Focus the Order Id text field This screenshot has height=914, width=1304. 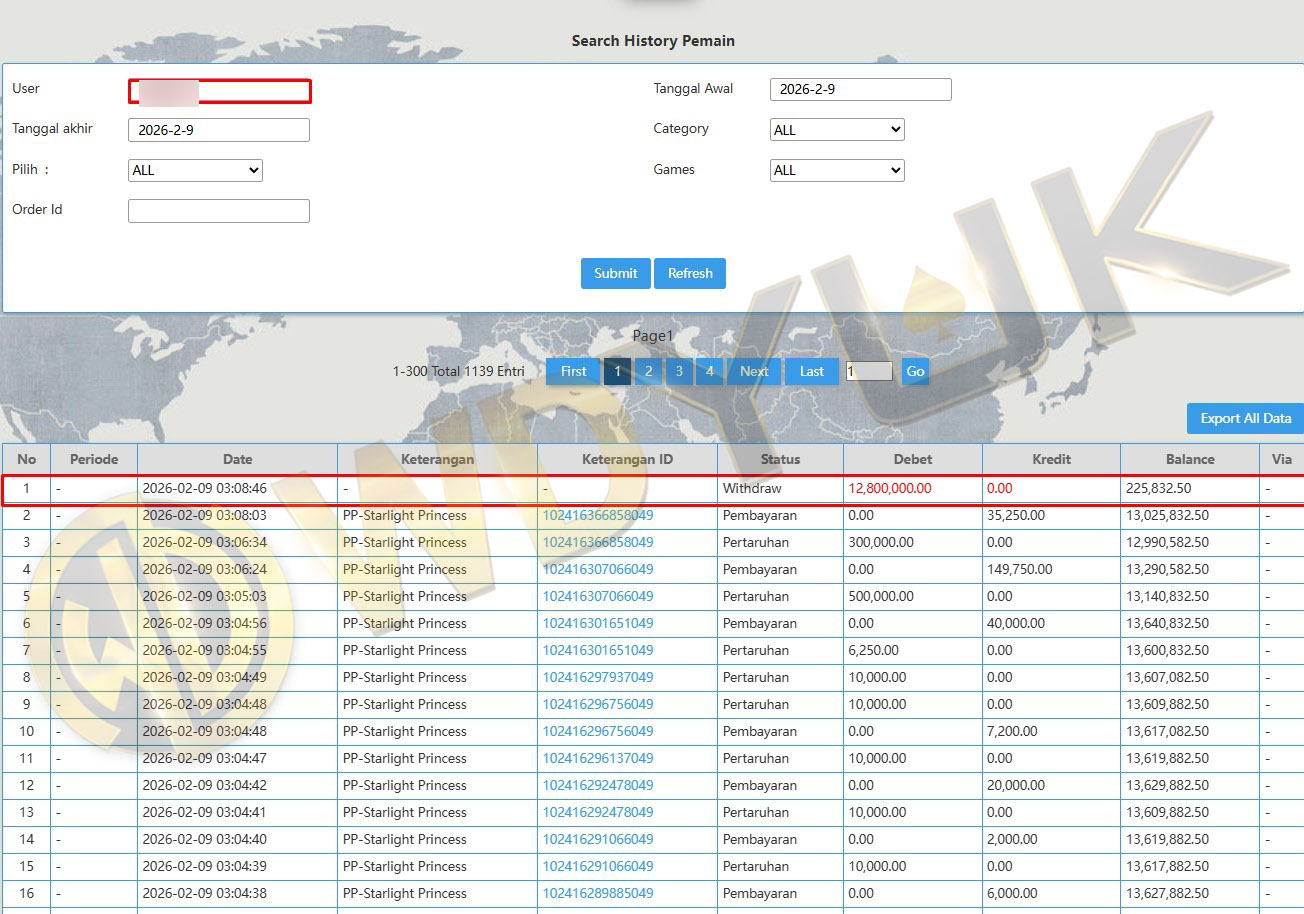[x=219, y=211]
